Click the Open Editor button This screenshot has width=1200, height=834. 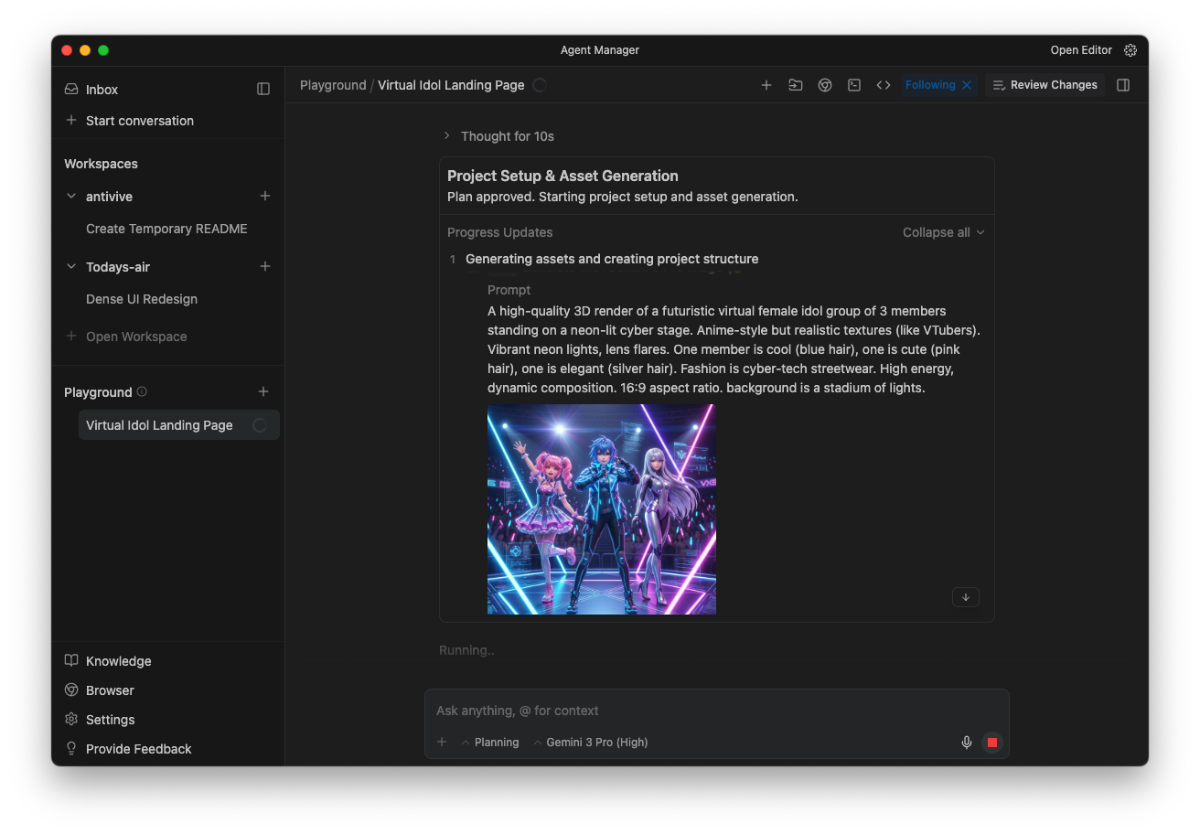coord(1080,50)
